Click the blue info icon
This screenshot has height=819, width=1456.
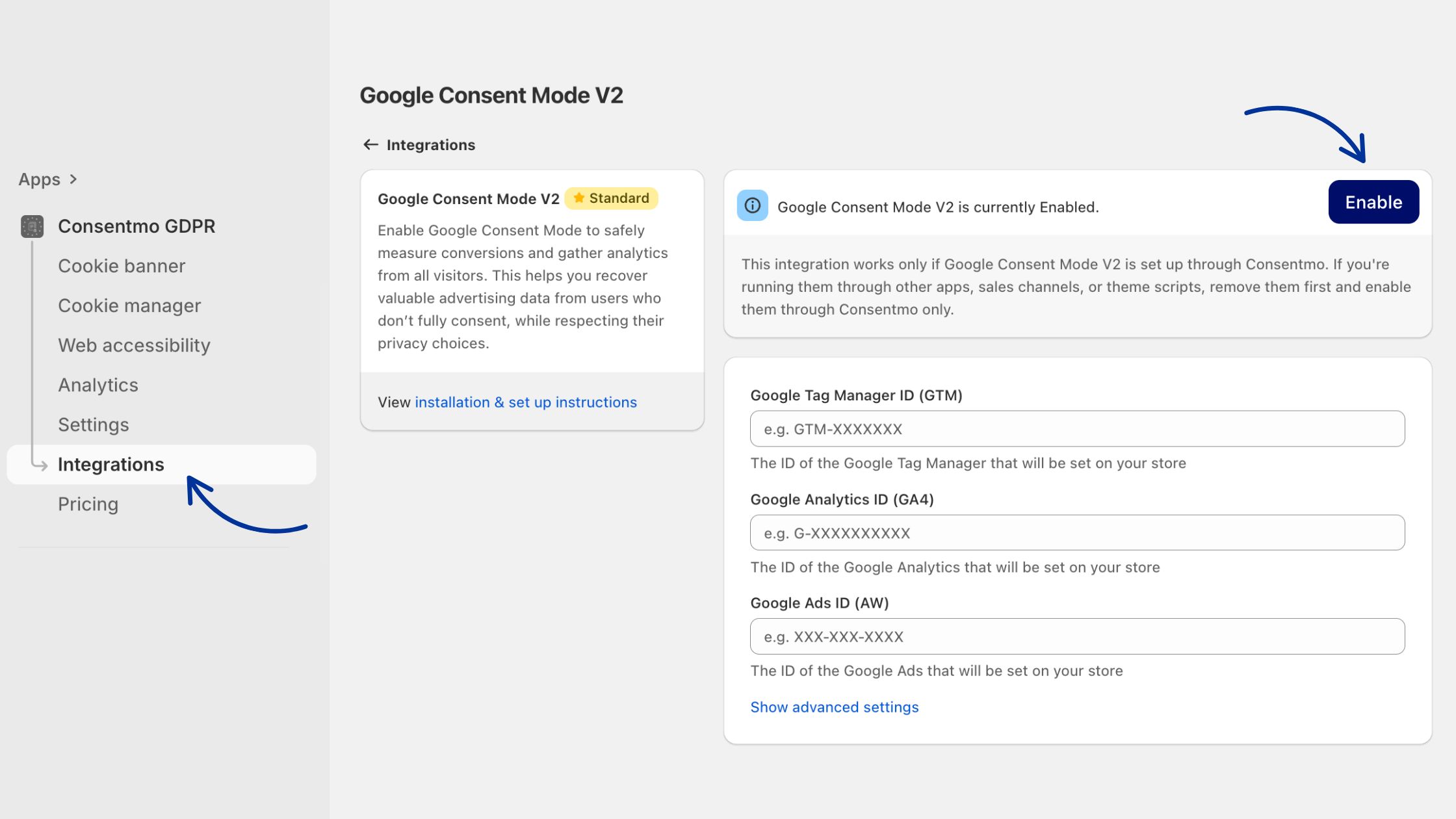tap(752, 206)
